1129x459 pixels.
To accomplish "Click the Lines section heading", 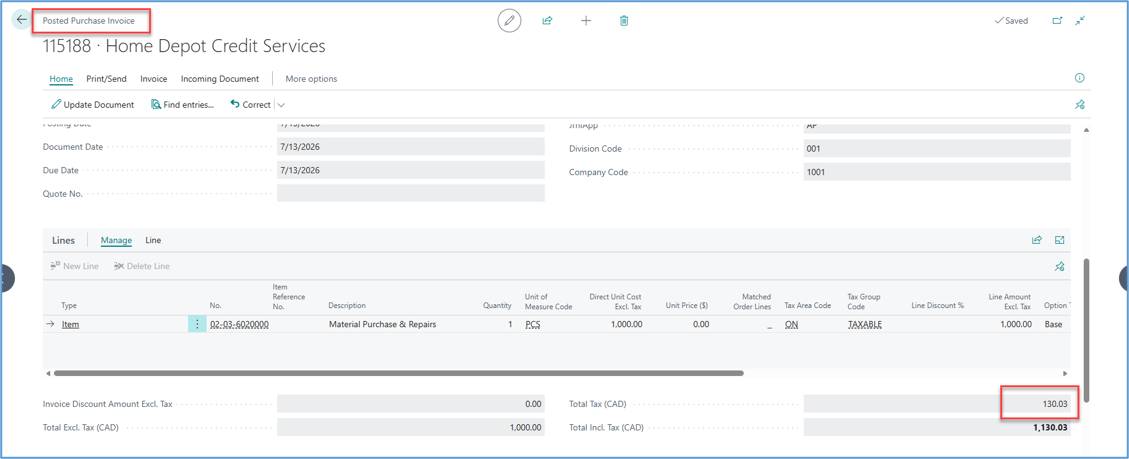I will [x=63, y=240].
